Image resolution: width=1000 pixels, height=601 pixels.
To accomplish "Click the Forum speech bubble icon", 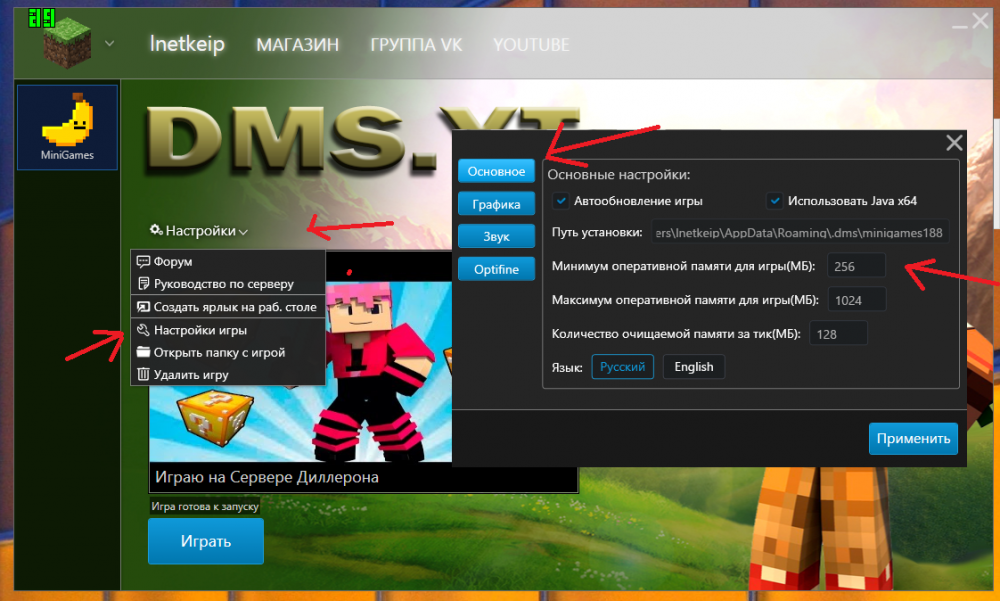I will tap(143, 262).
